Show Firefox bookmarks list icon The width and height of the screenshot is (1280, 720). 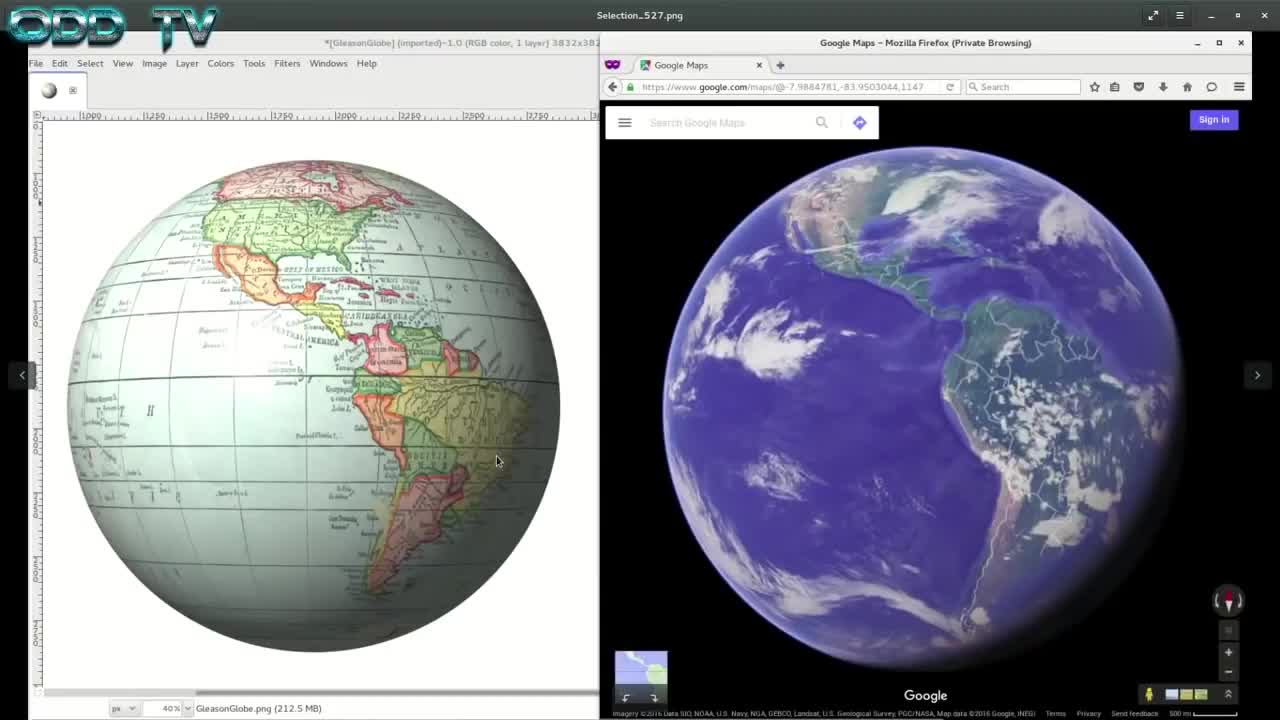(1115, 87)
